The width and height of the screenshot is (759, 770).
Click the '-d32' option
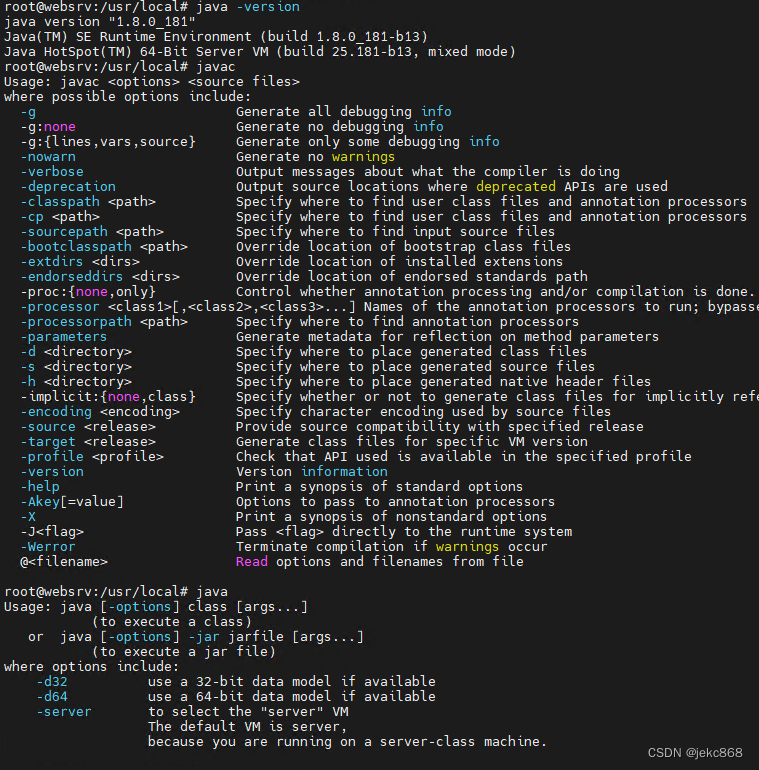[52, 682]
